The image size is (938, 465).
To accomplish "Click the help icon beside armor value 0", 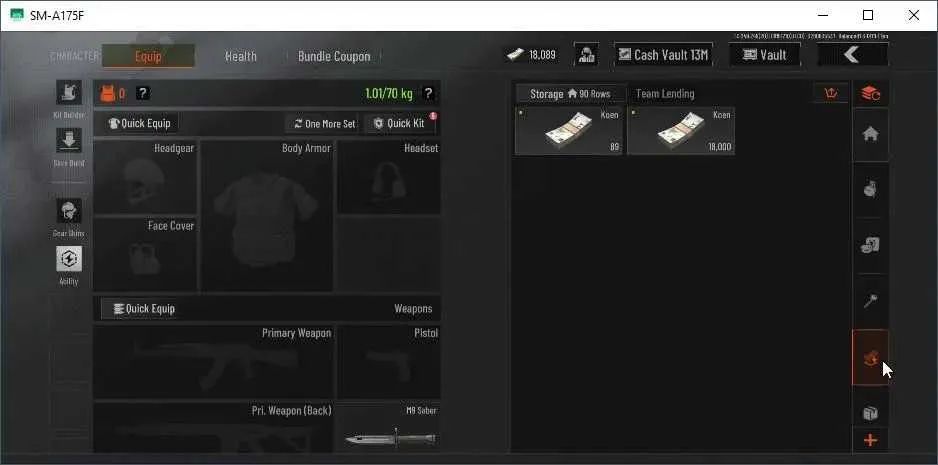I will (x=143, y=93).
